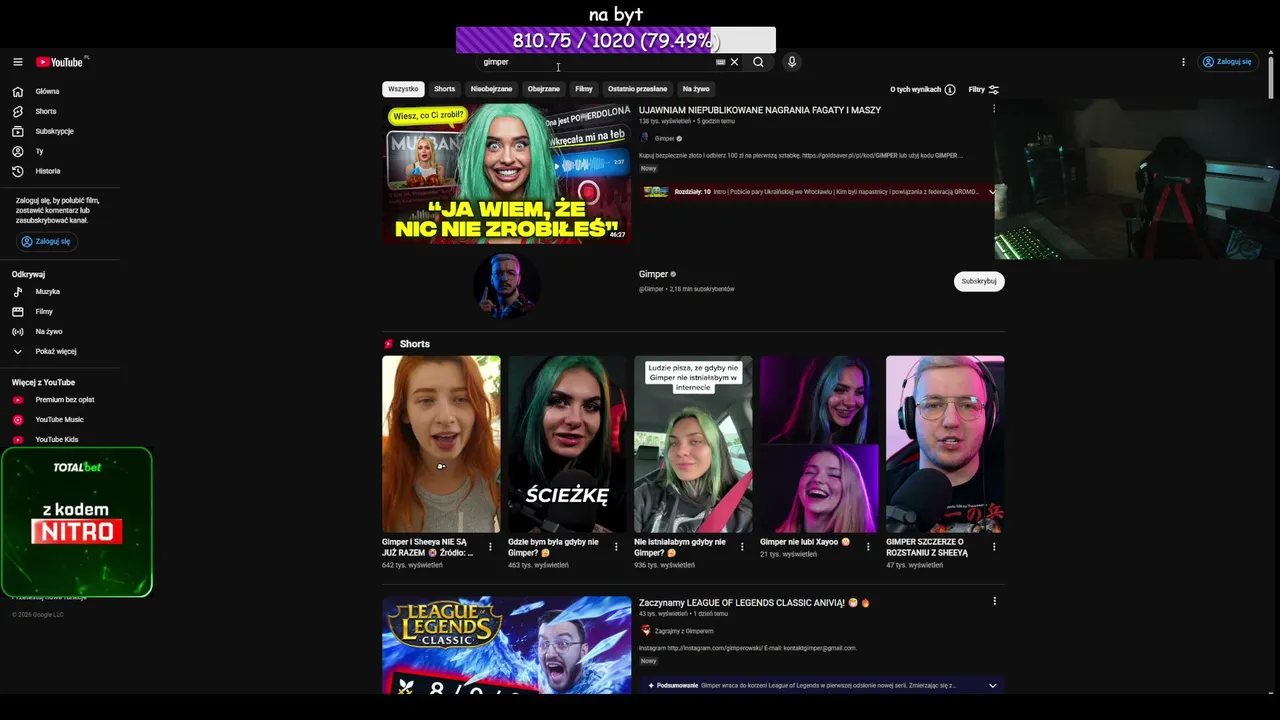1280x720 pixels.
Task: Open title Zaczynamy LEAGUE OF LEGENDS CLASSIC ANIVIA!
Action: (x=755, y=603)
